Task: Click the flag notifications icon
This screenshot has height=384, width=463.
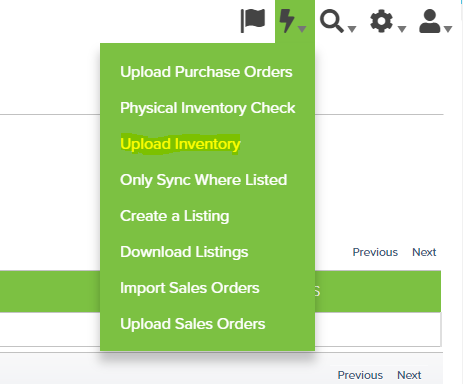Action: click(x=253, y=21)
